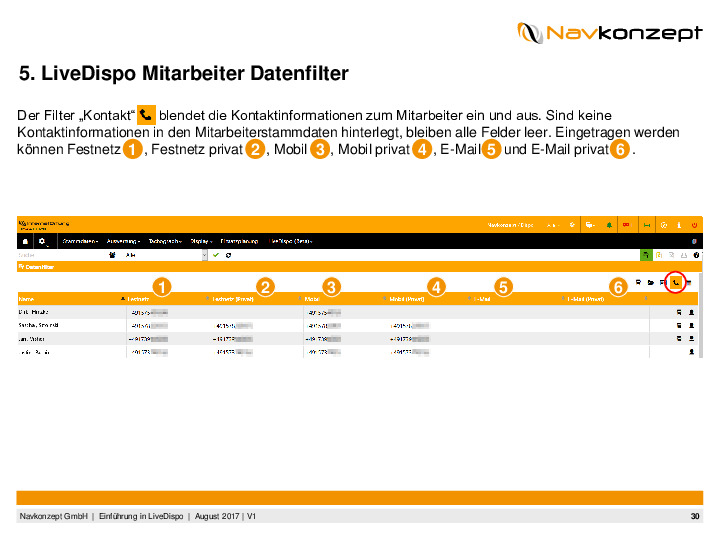
Task: Click into the Suche search field
Action: [62, 255]
